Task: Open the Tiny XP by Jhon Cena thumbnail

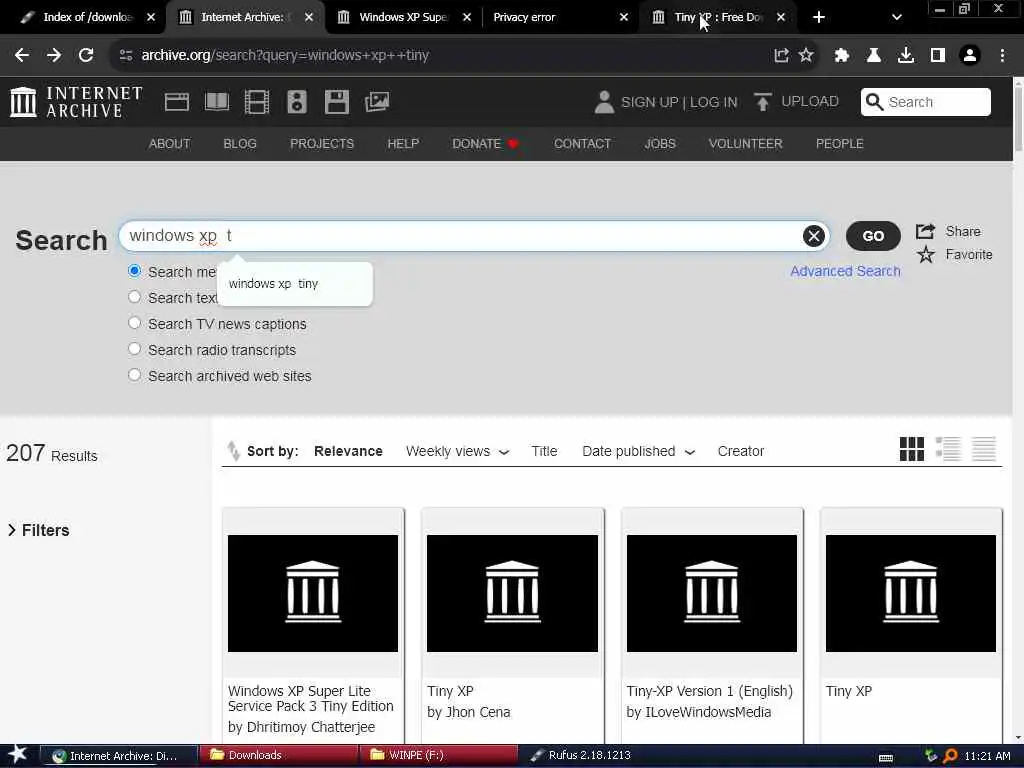Action: tap(512, 593)
